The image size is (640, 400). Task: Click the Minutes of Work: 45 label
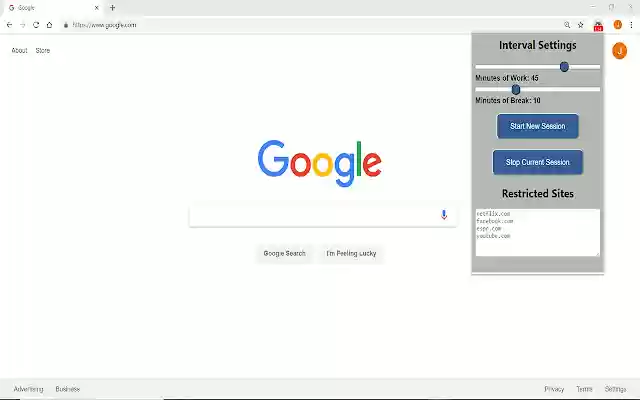pos(507,78)
